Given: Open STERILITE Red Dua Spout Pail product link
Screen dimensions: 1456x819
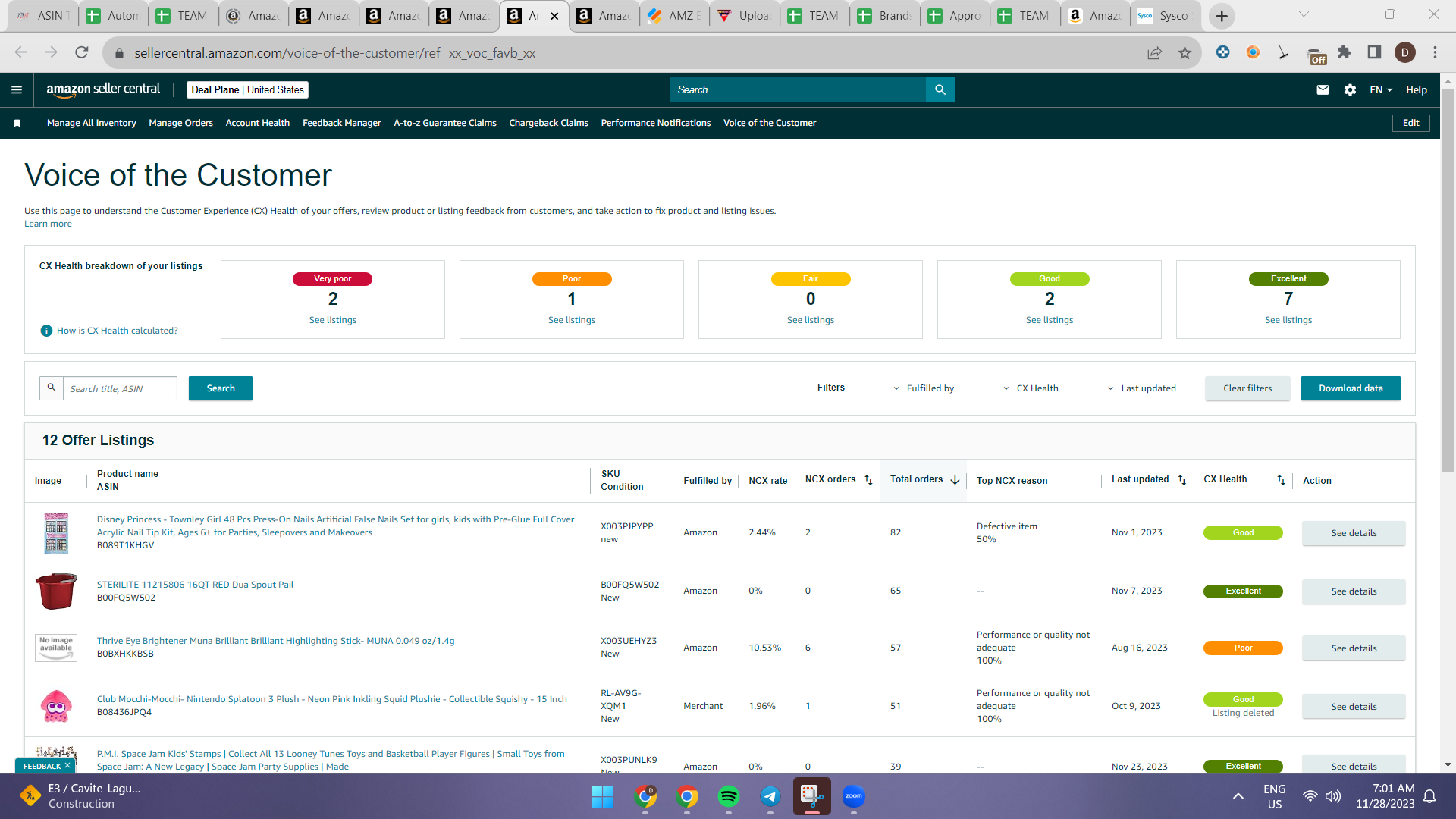Looking at the screenshot, I should click(x=195, y=585).
